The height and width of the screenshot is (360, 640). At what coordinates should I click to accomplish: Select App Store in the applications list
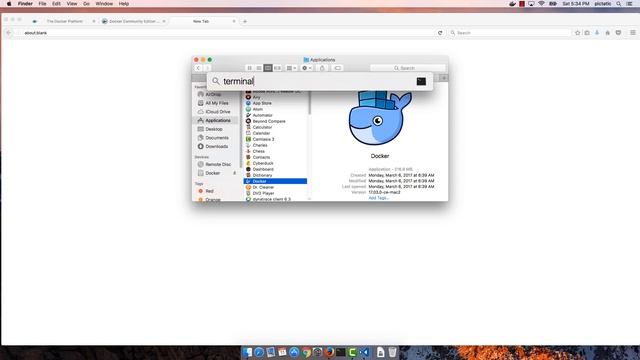pos(262,103)
